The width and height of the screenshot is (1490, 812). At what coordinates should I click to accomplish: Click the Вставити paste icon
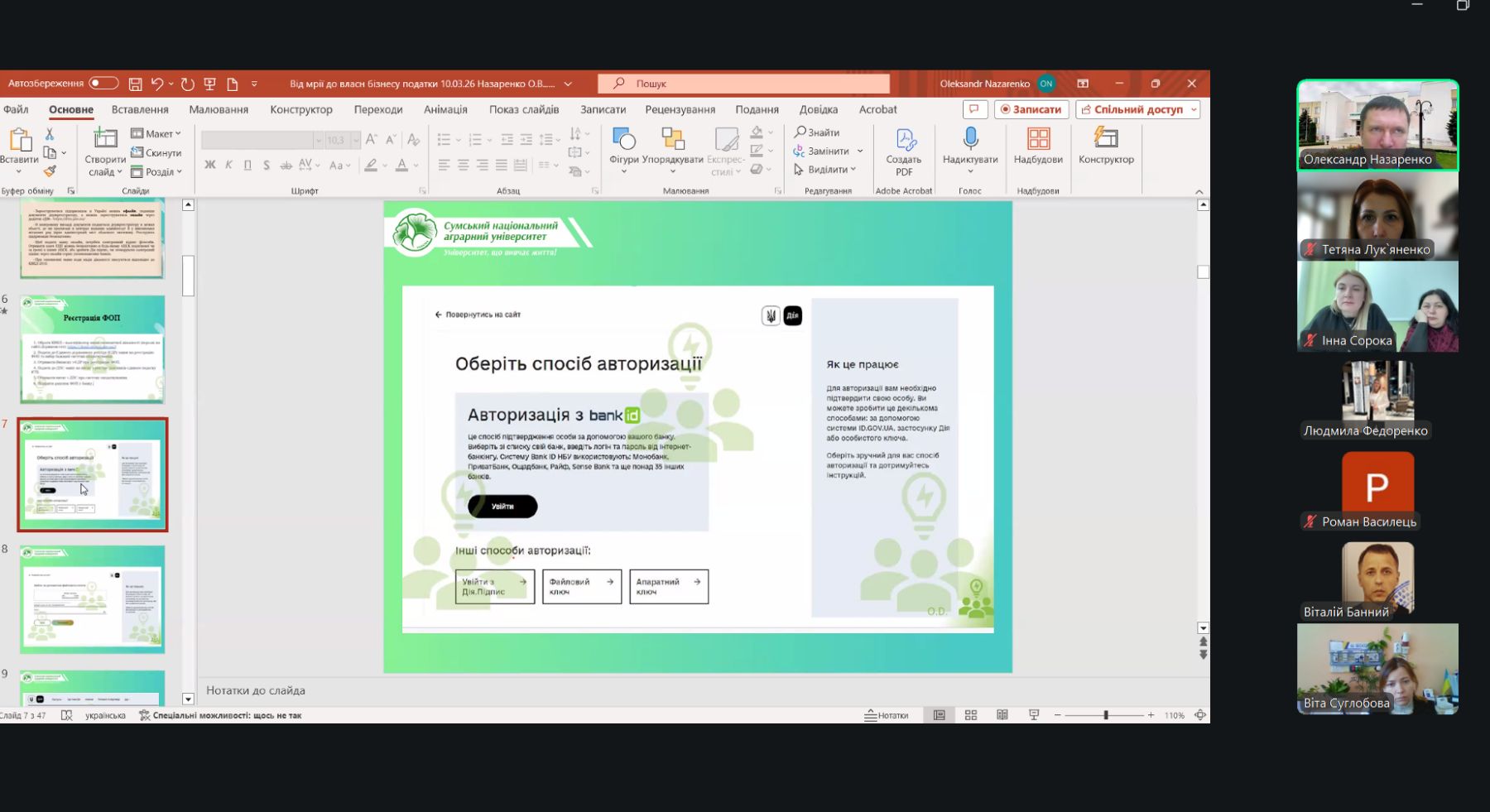point(20,139)
